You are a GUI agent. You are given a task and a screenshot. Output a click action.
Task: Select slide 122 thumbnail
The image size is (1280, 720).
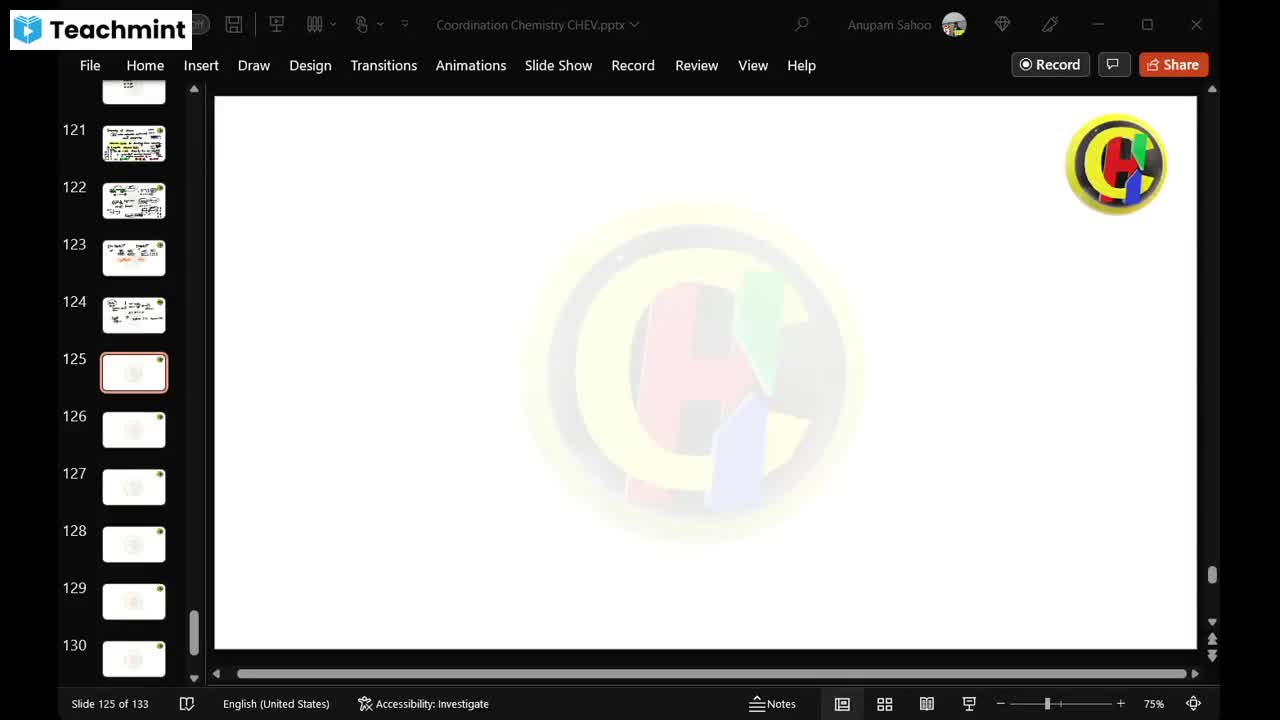(x=134, y=201)
